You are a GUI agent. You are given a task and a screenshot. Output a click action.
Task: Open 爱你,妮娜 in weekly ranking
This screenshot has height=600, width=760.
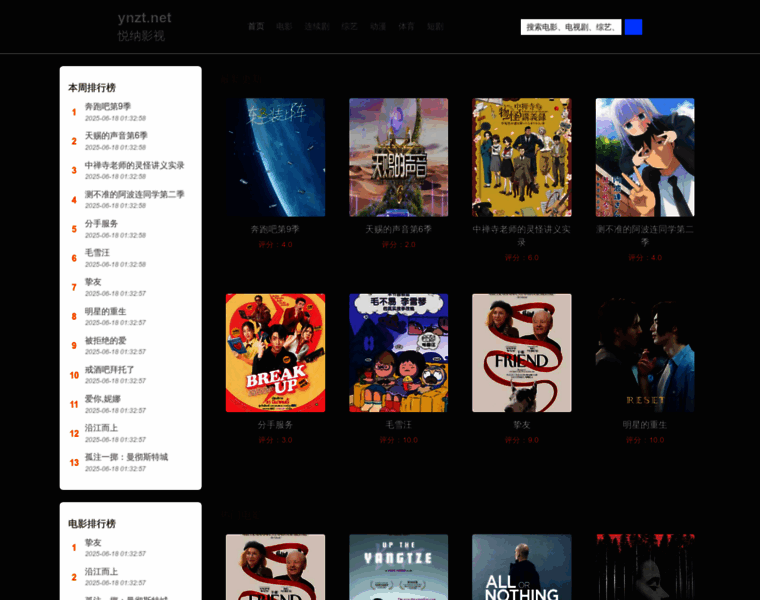coord(103,398)
